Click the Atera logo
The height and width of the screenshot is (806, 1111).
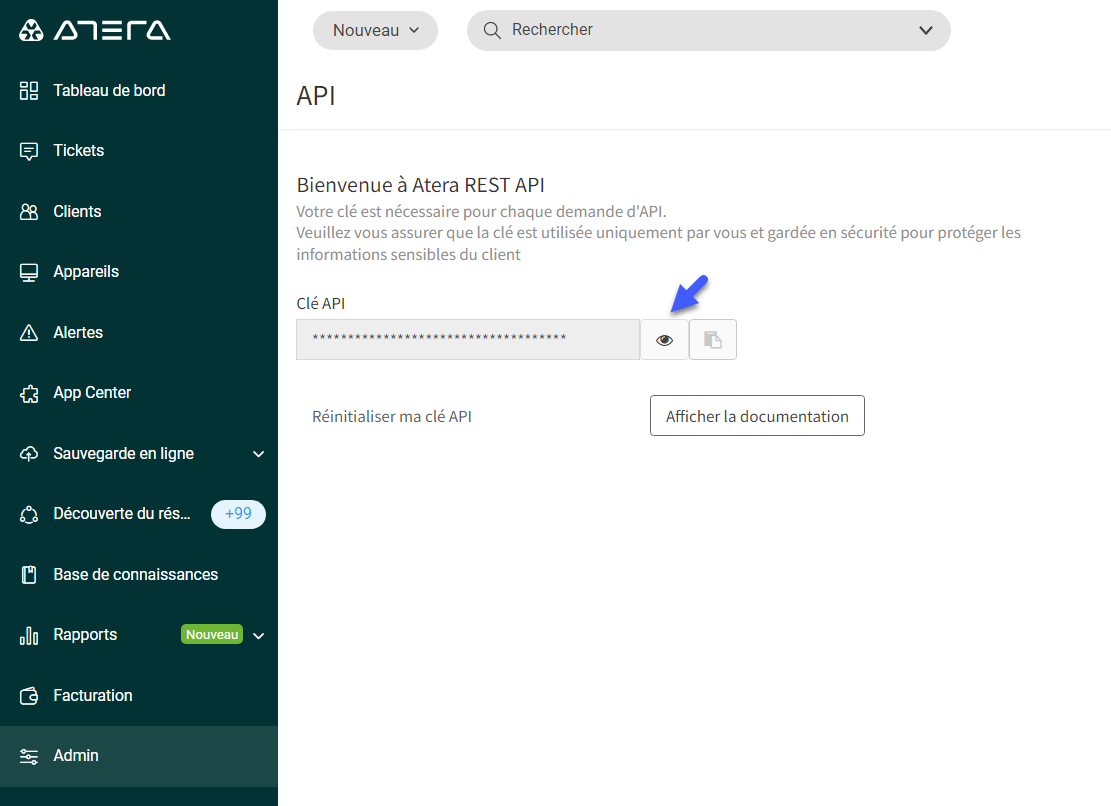click(x=94, y=30)
